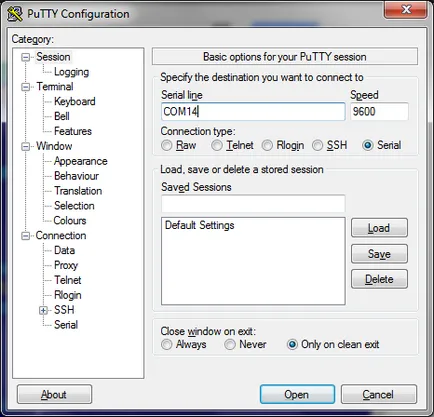
Task: Open the Serial category in the tree
Action: (66, 325)
